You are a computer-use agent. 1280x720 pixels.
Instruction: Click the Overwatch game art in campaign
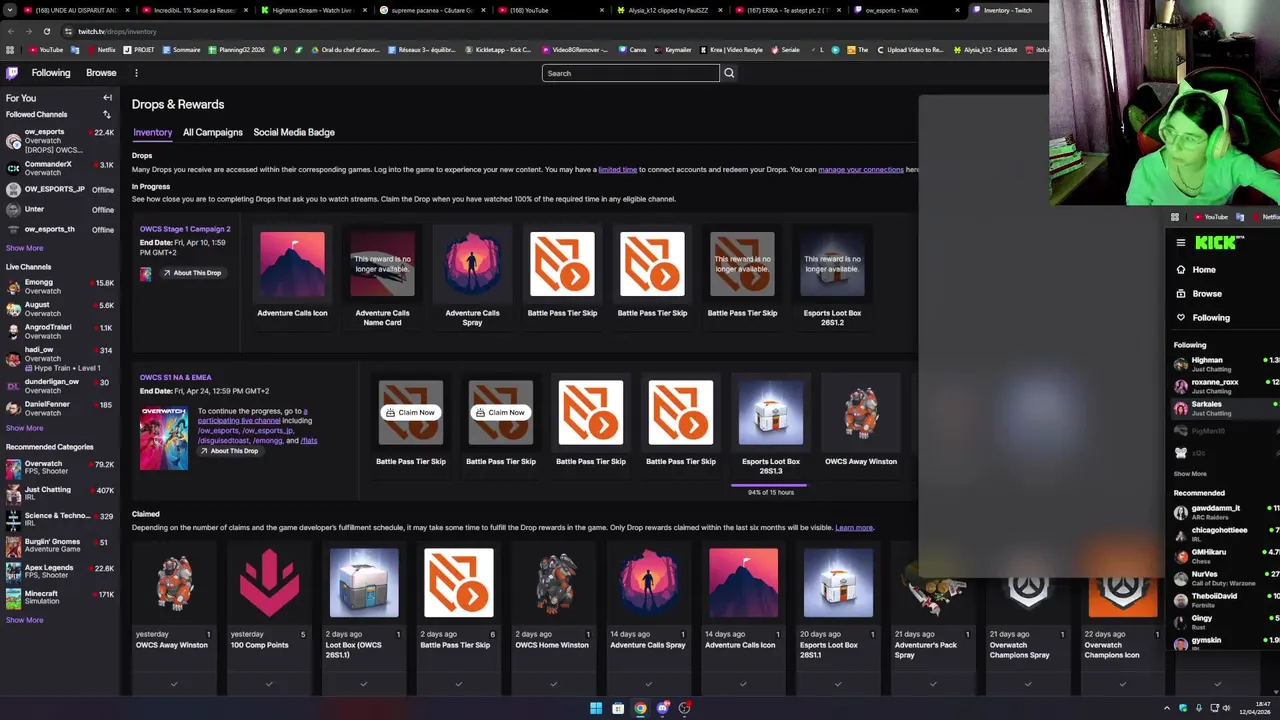pos(163,437)
